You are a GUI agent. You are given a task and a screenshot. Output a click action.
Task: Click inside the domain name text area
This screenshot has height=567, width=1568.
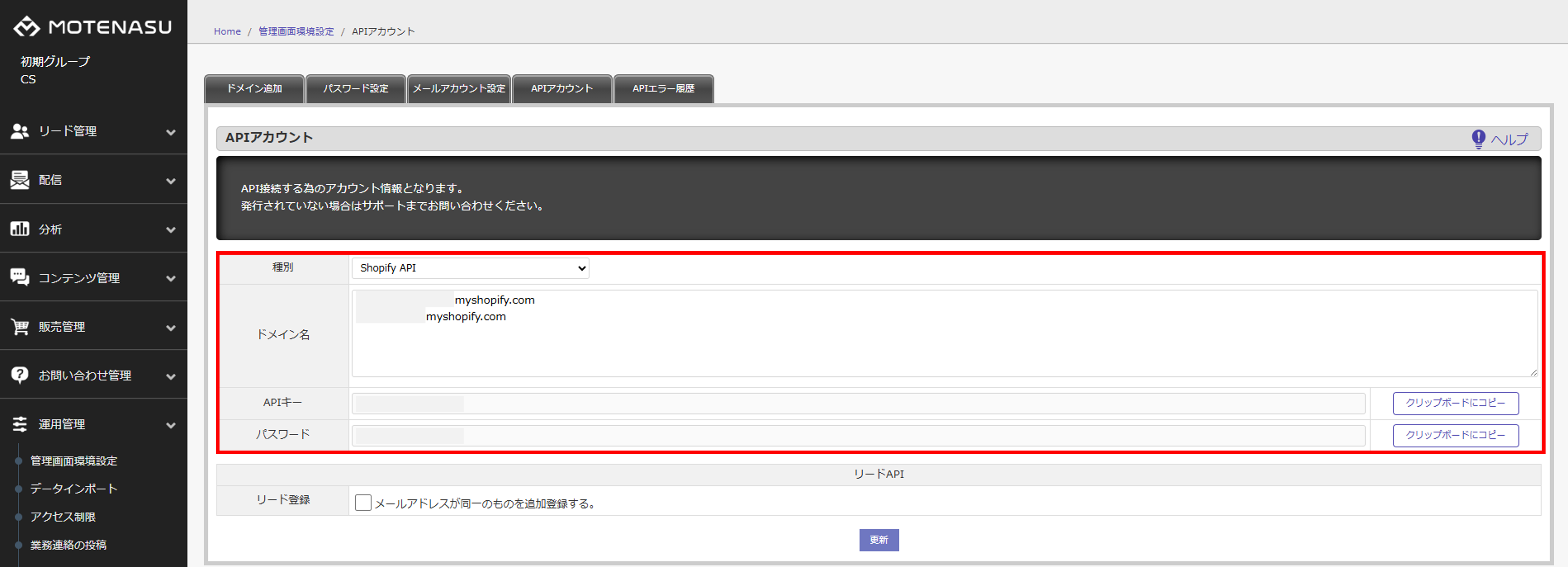pos(944,347)
